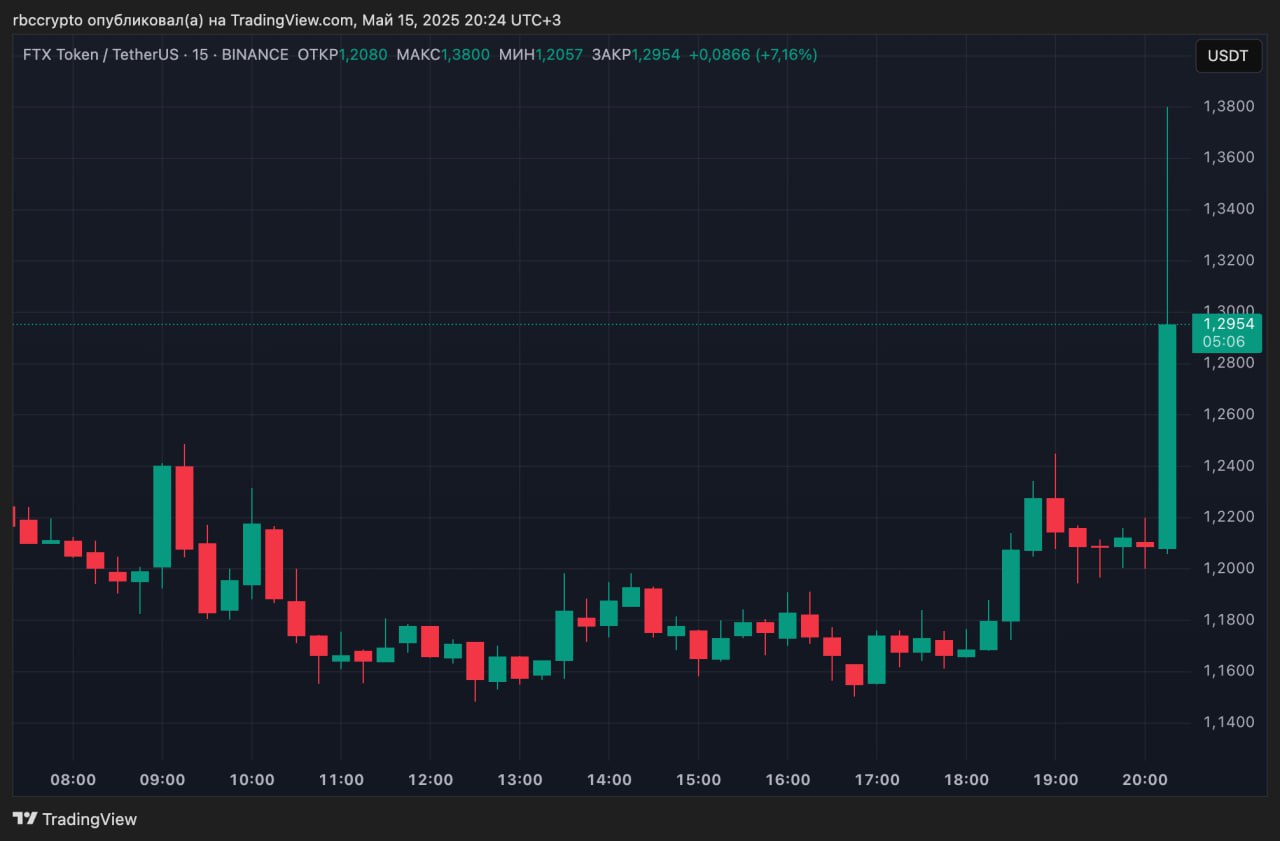
Task: Click the 1,2800 price axis label
Action: 1228,362
